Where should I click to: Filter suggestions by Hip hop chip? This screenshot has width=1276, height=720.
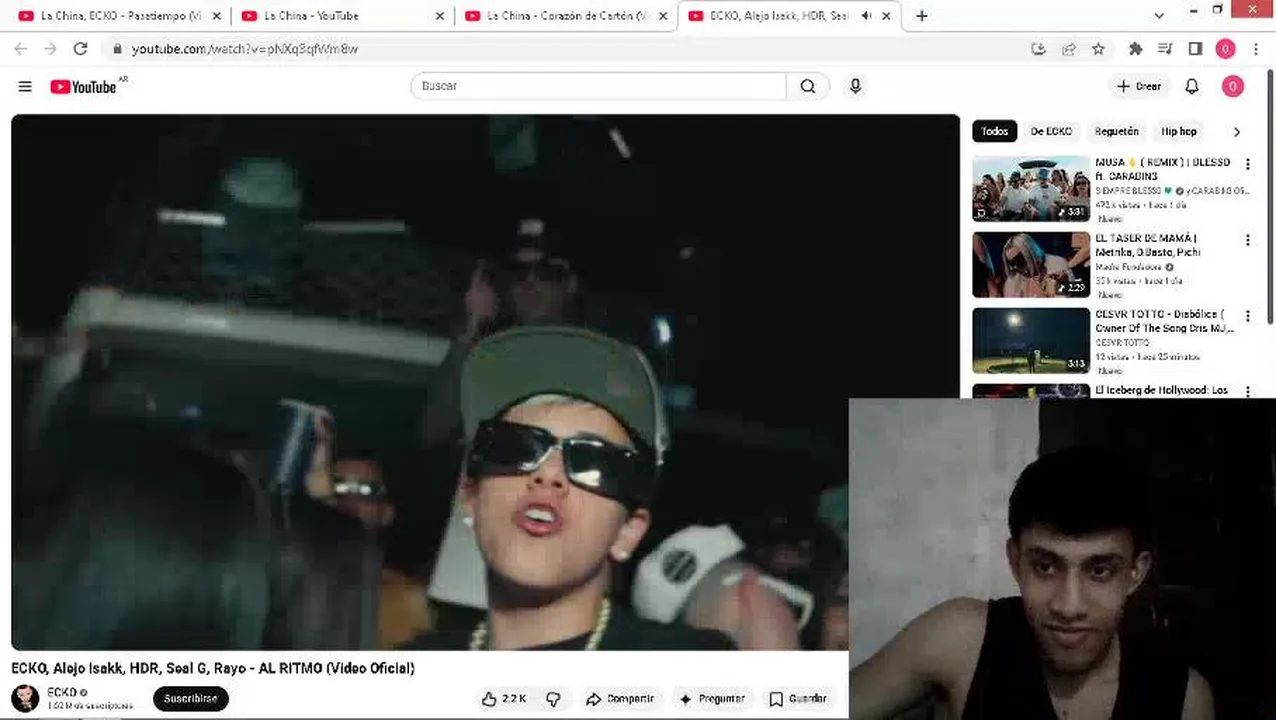[x=1179, y=131]
